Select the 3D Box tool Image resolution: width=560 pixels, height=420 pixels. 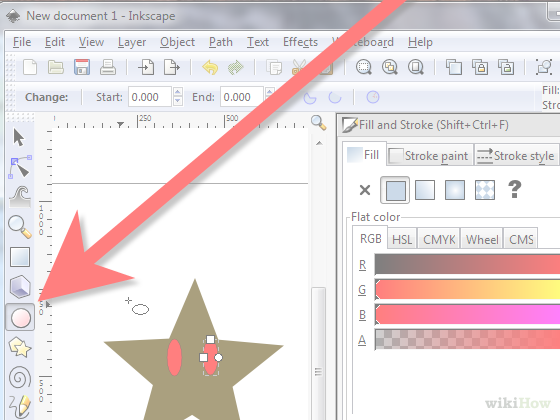tap(20, 287)
